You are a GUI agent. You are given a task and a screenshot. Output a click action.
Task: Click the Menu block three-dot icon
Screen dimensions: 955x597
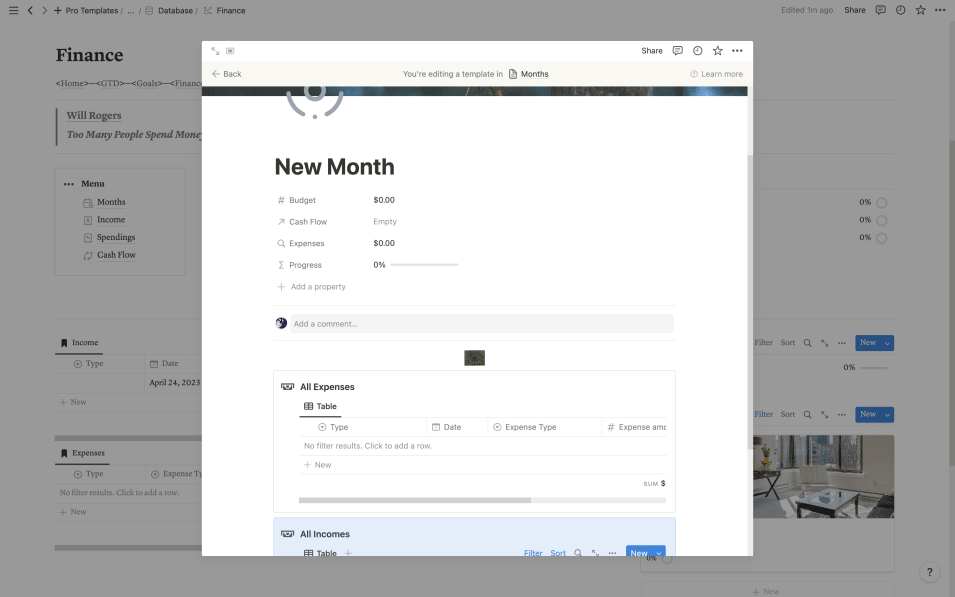tap(69, 184)
